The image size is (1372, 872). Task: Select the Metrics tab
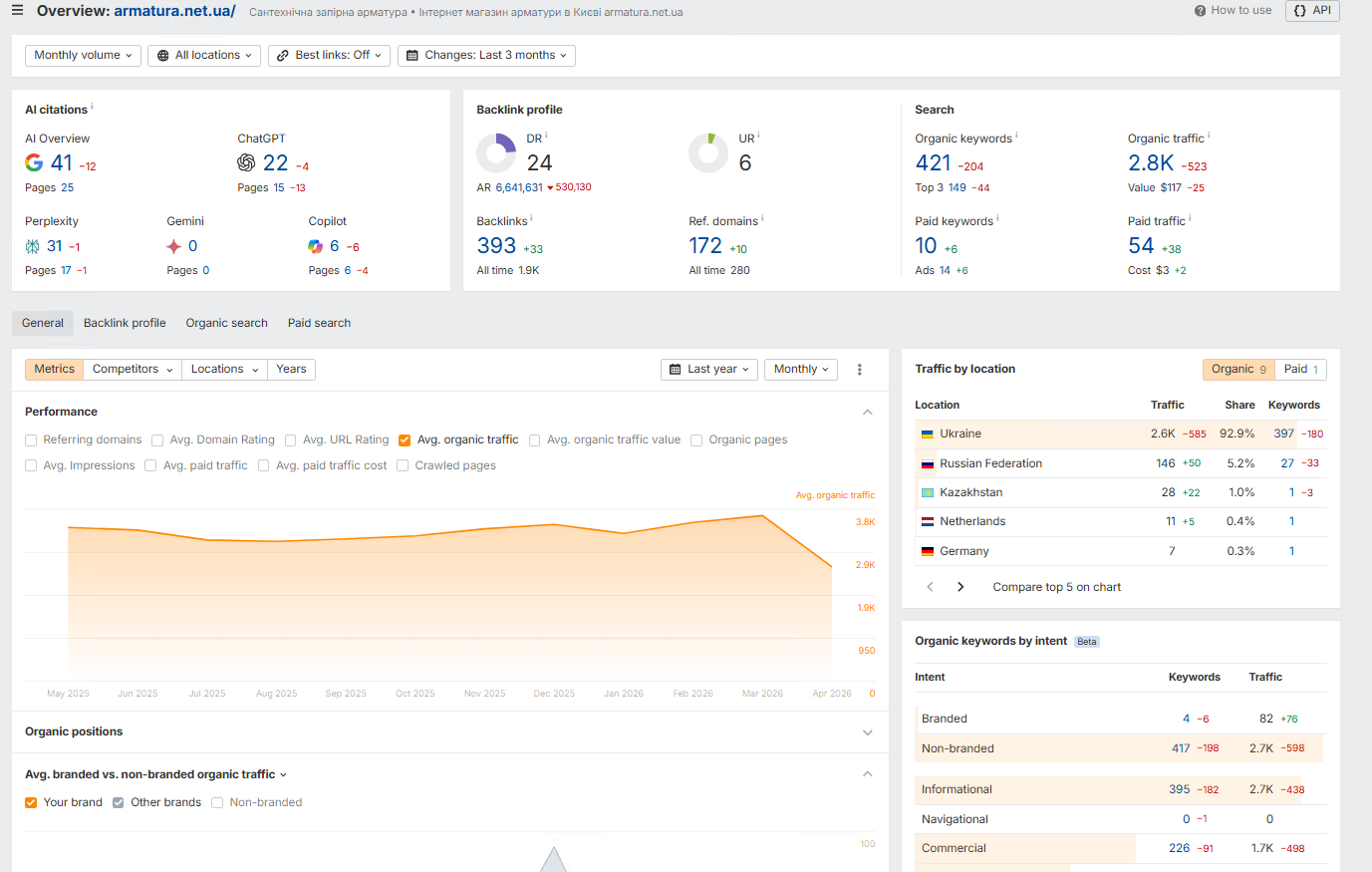[55, 370]
